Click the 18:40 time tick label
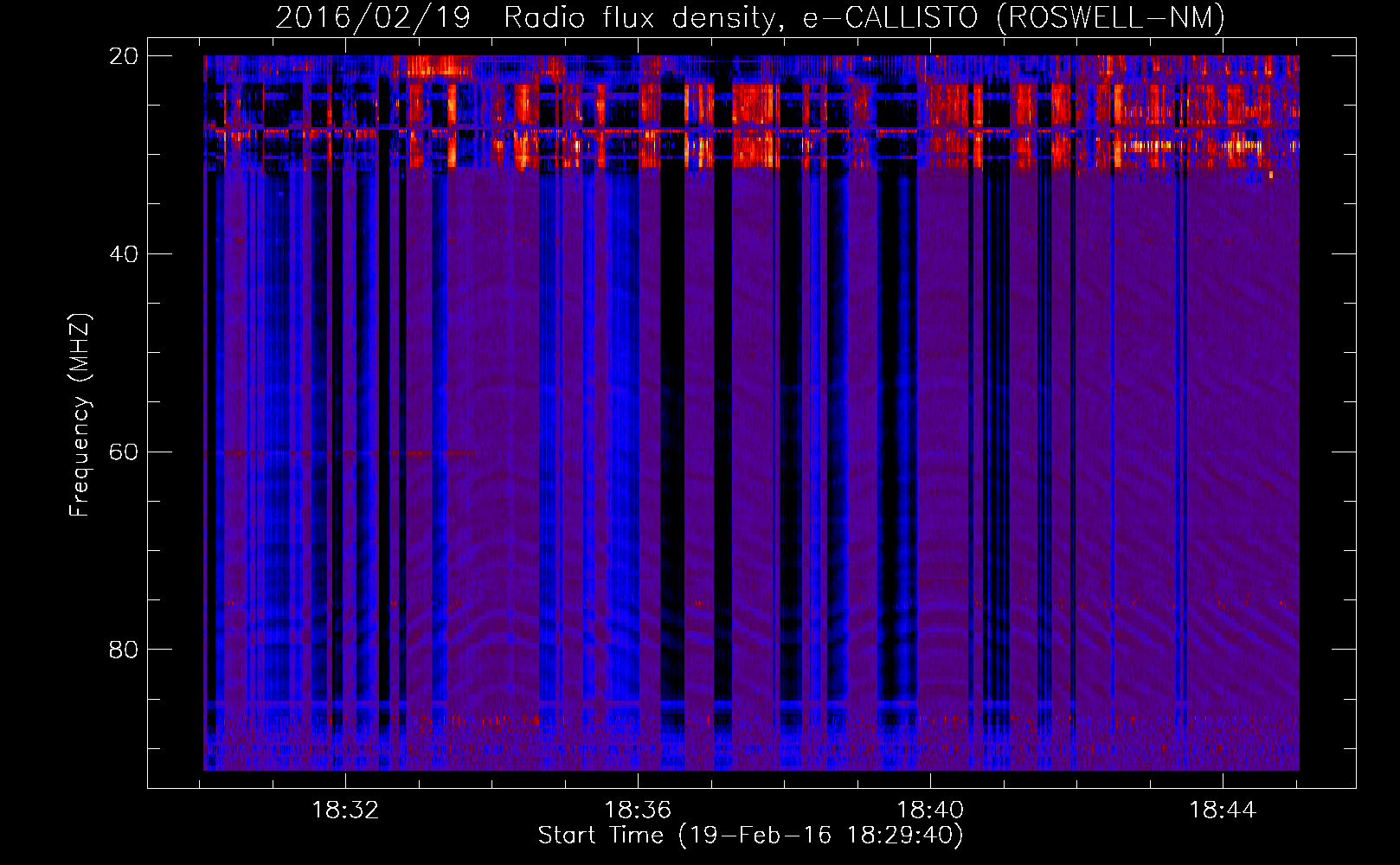 click(x=930, y=811)
